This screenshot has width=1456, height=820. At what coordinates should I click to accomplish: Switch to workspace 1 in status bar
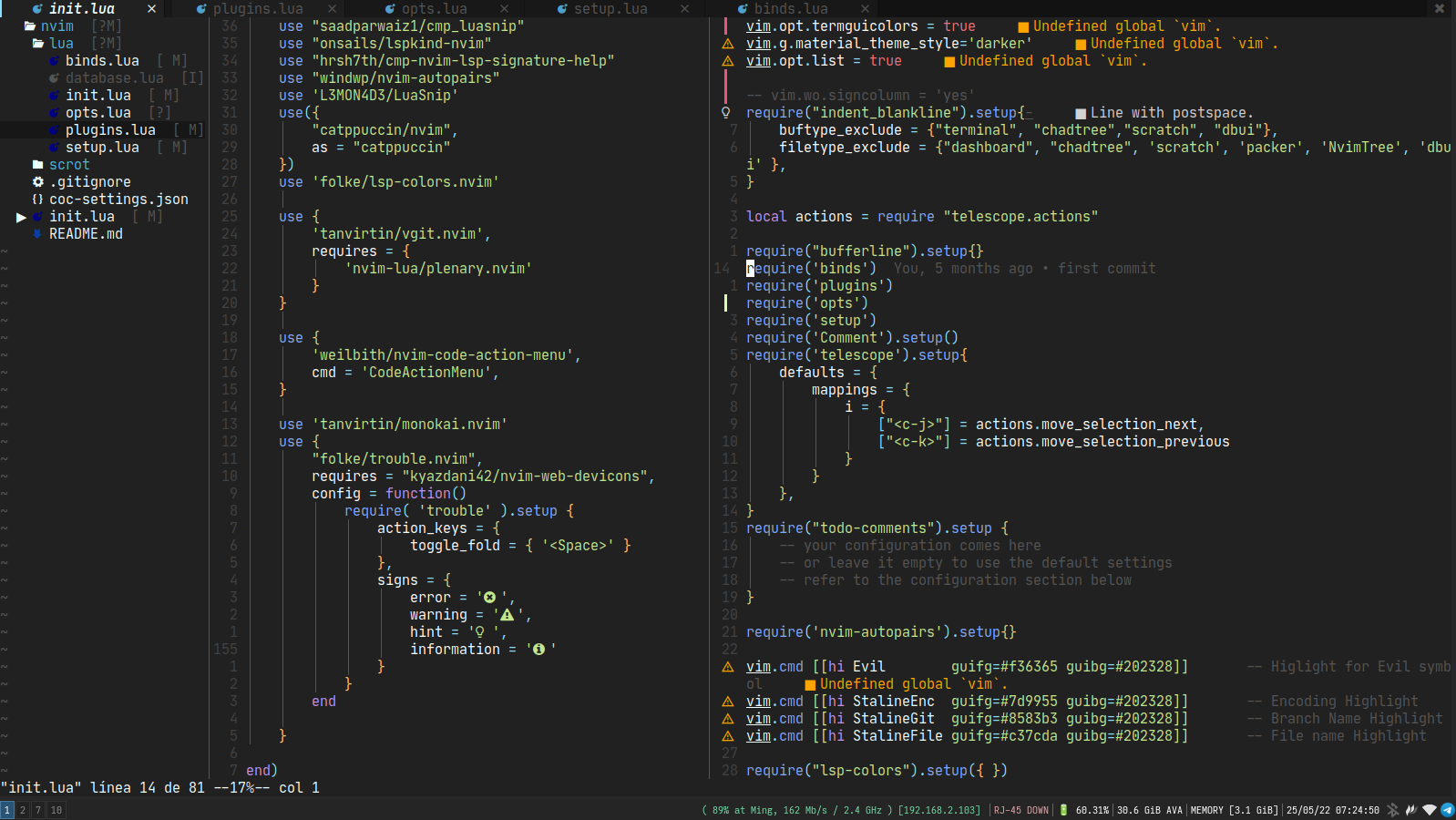[6, 809]
